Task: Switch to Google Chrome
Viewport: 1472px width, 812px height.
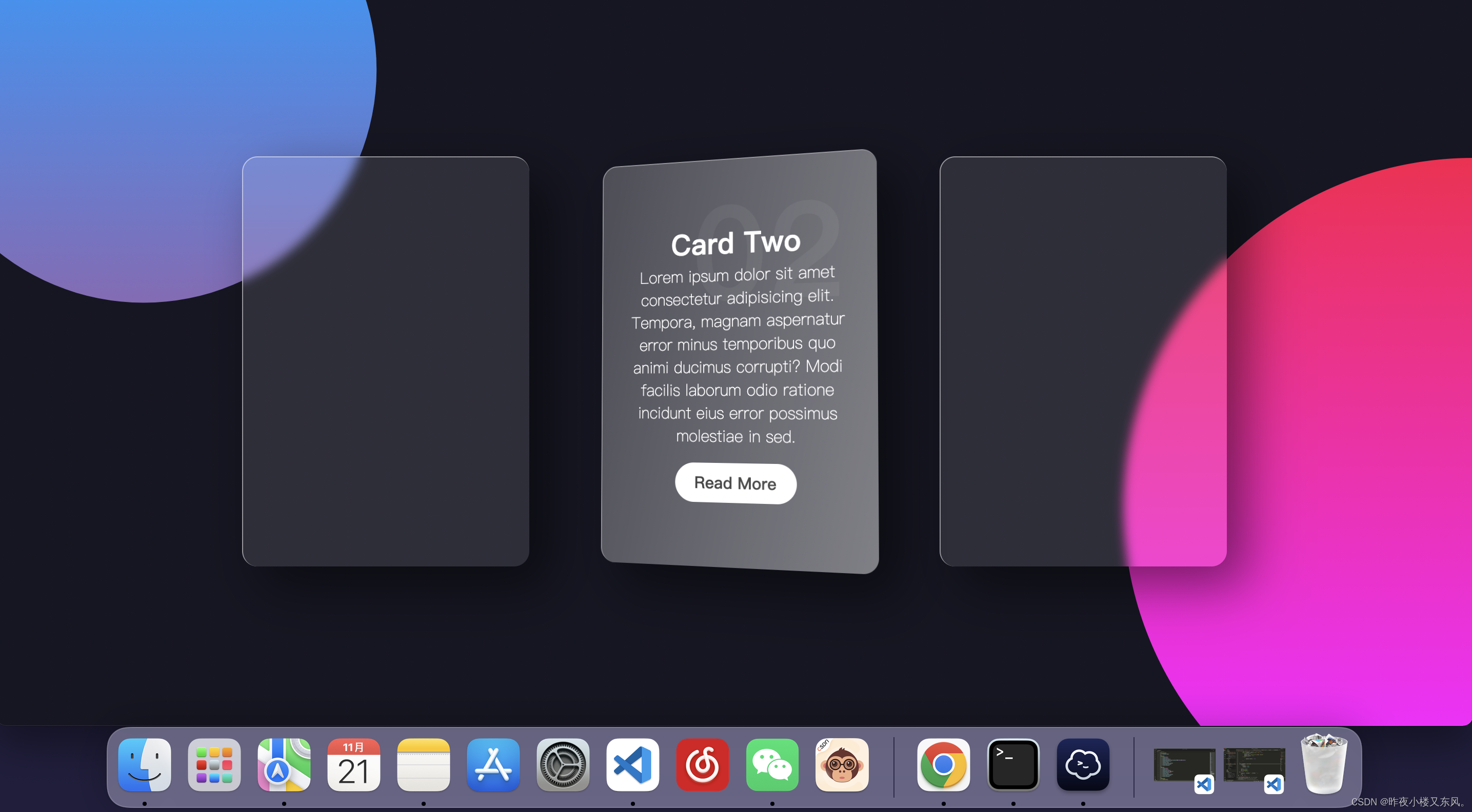Action: coord(943,765)
